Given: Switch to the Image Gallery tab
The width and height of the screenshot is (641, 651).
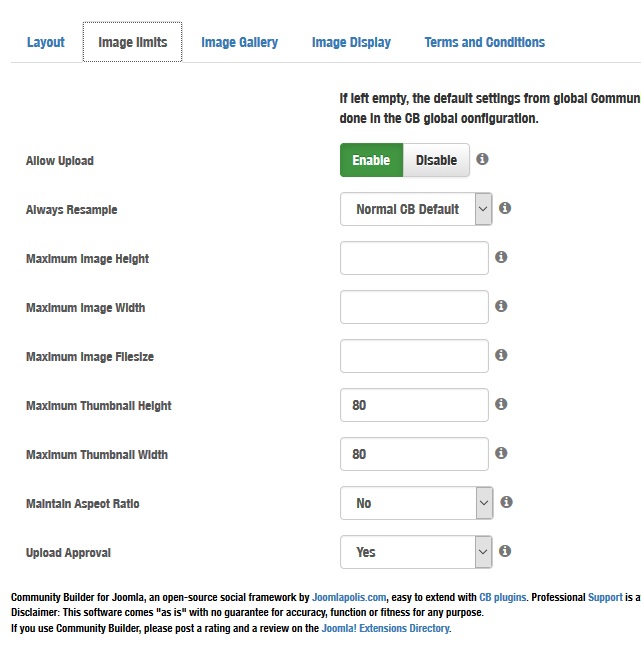Looking at the screenshot, I should pos(240,42).
